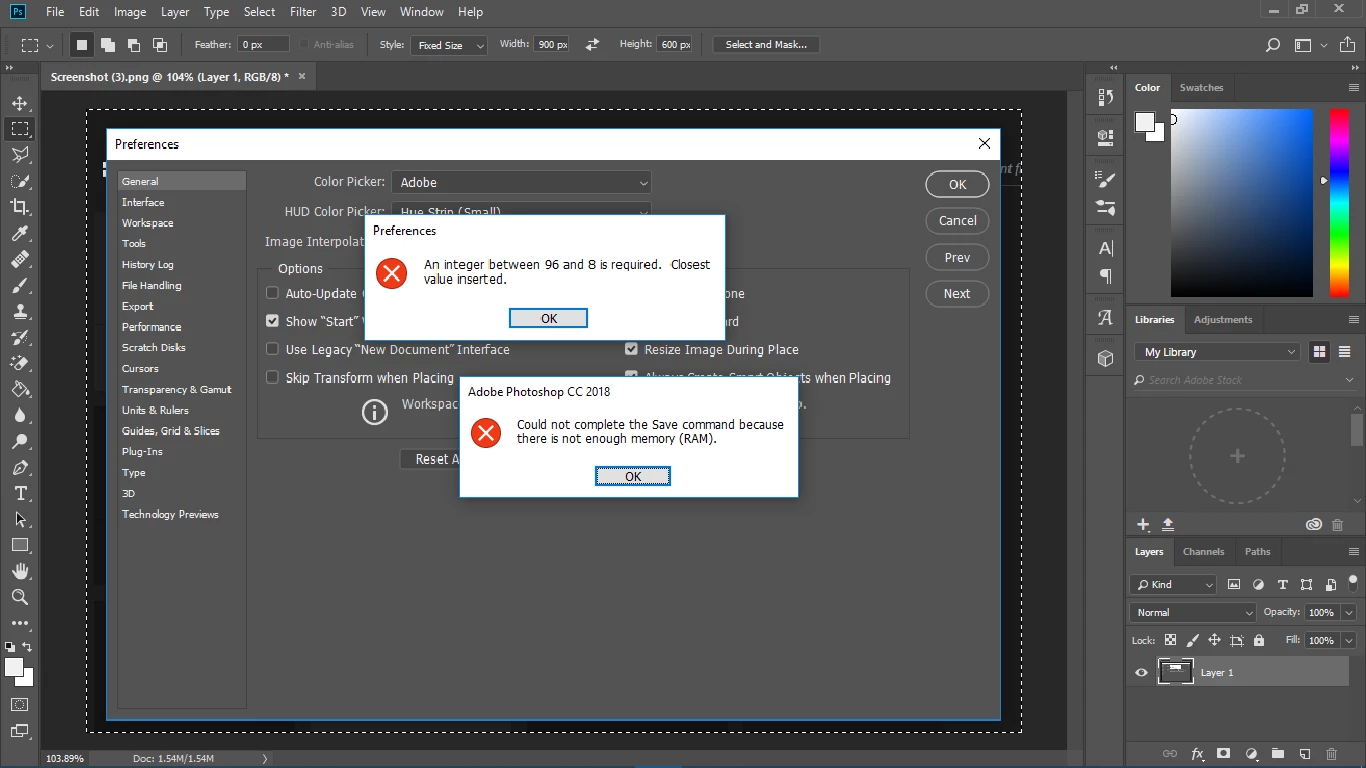This screenshot has height=768, width=1366.
Task: Click OK in integer required dialog
Action: [548, 318]
